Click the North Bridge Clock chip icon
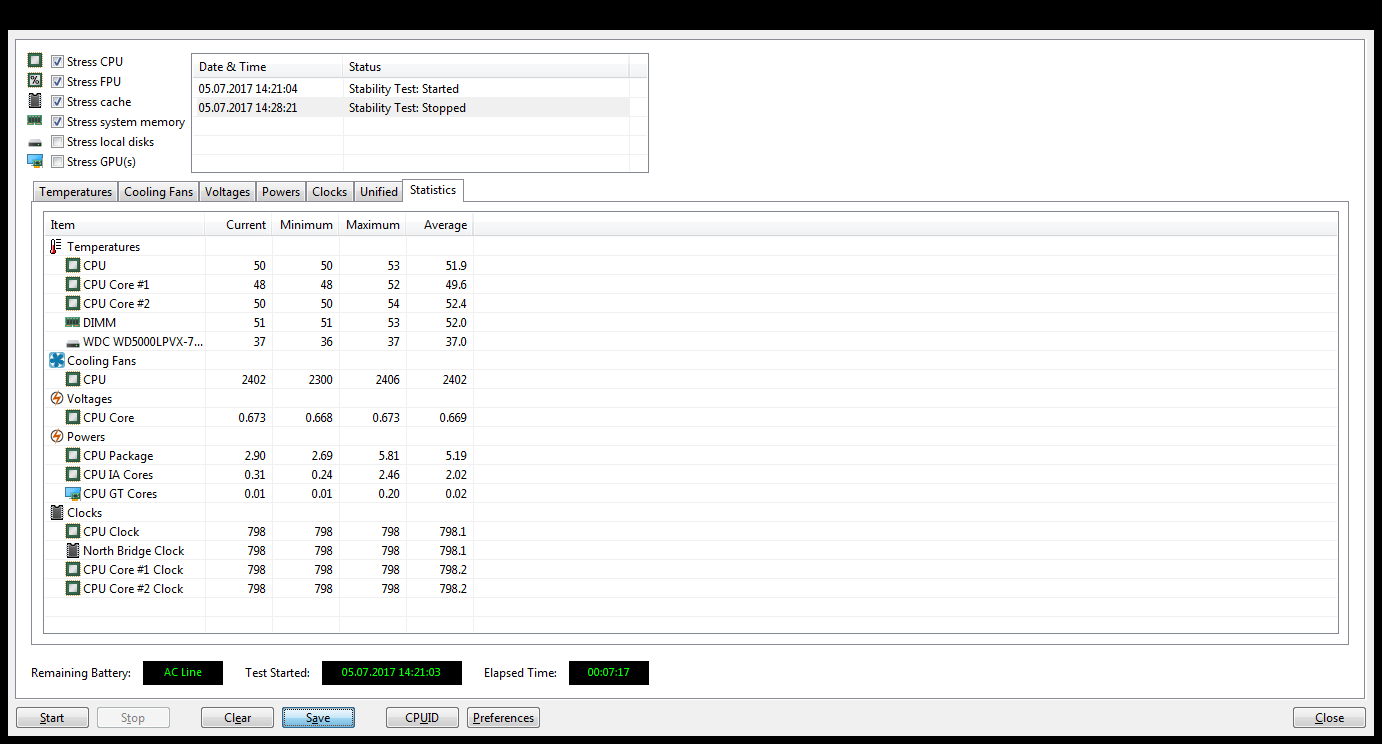Viewport: 1382px width, 744px height. pos(73,551)
